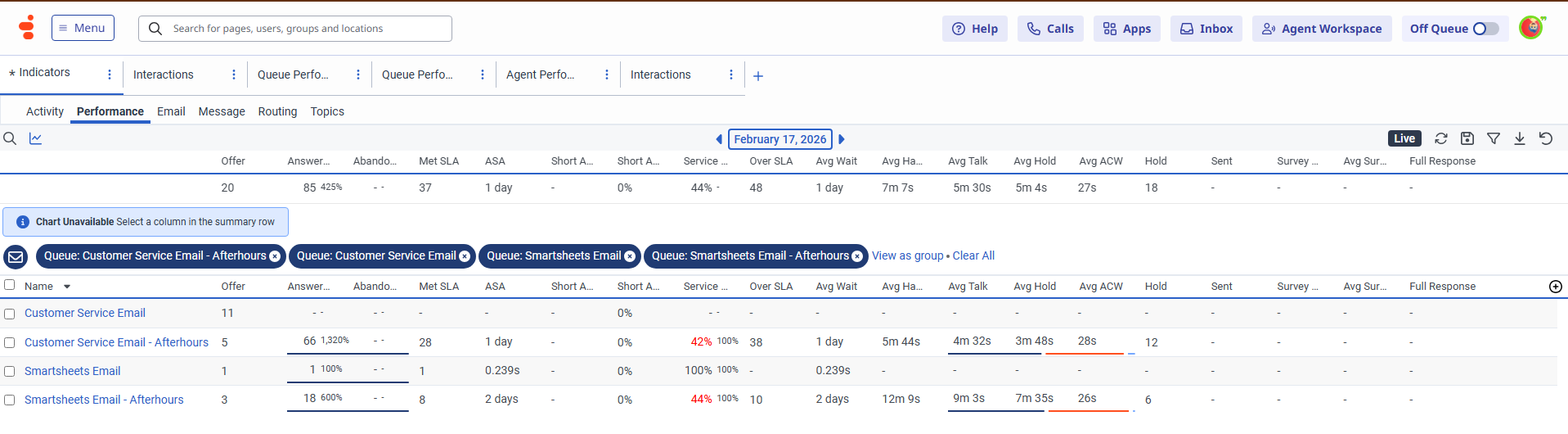Toggle the chart line graph icon
Viewport: 1568px width, 434px height.
click(35, 138)
